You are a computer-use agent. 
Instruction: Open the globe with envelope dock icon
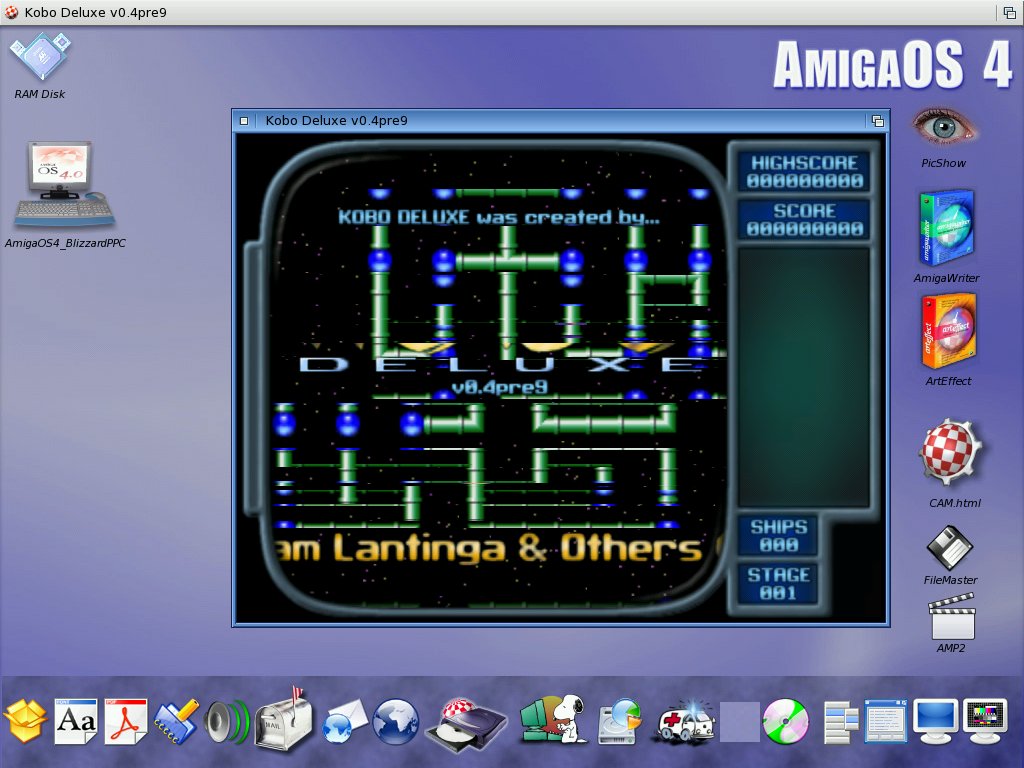click(345, 721)
